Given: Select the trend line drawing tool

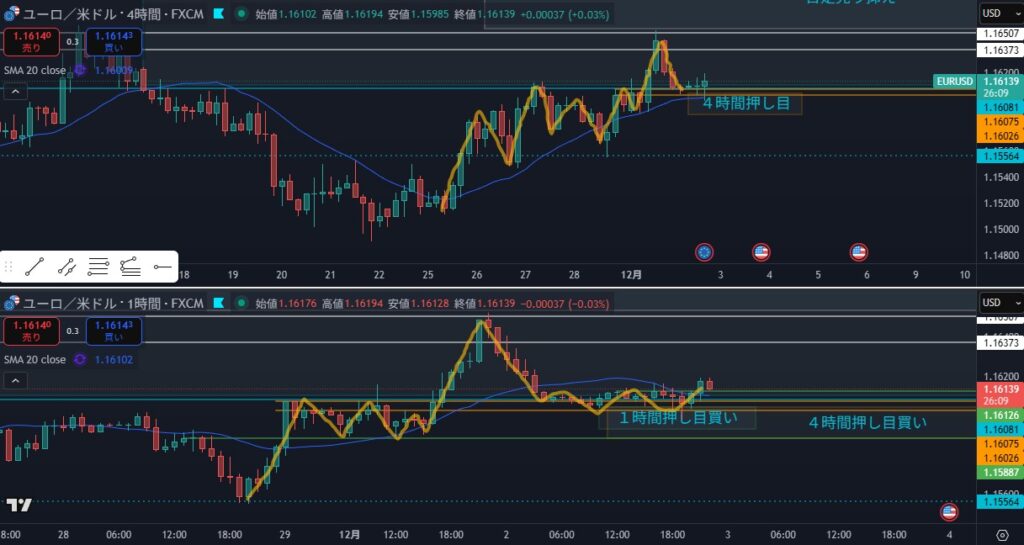Looking at the screenshot, I should (35, 266).
